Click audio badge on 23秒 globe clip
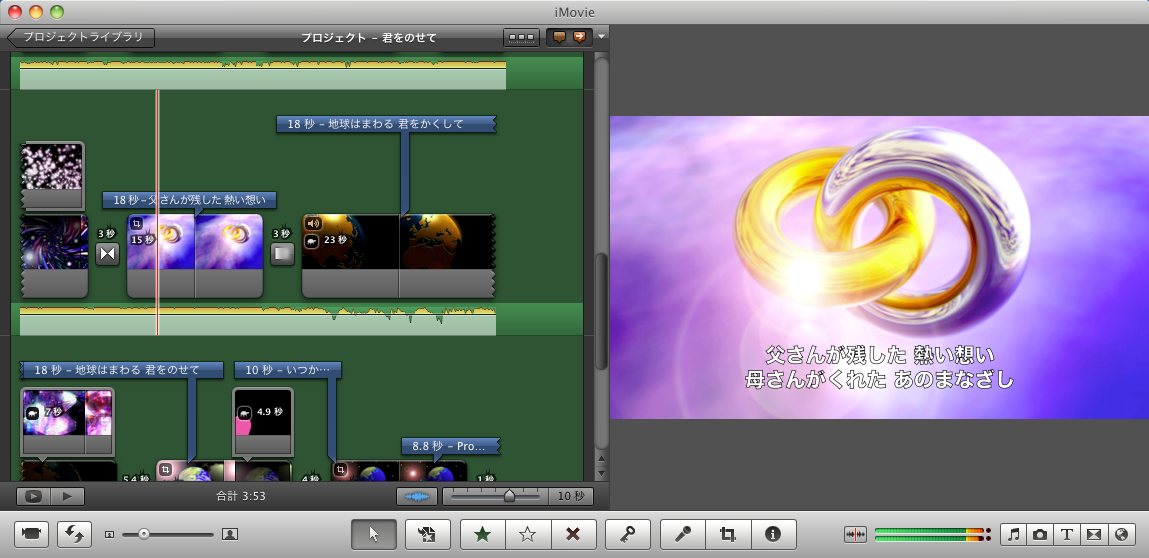The width and height of the screenshot is (1149, 558). tap(313, 224)
